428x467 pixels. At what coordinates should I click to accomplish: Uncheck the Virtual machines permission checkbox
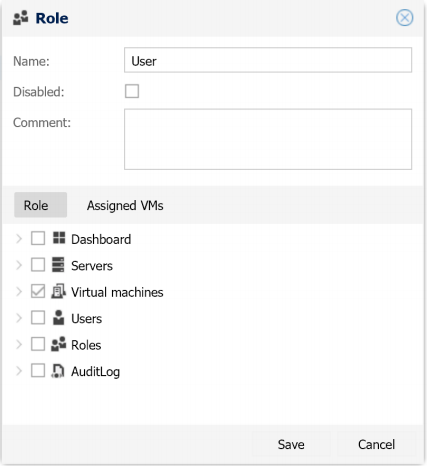[x=38, y=291]
